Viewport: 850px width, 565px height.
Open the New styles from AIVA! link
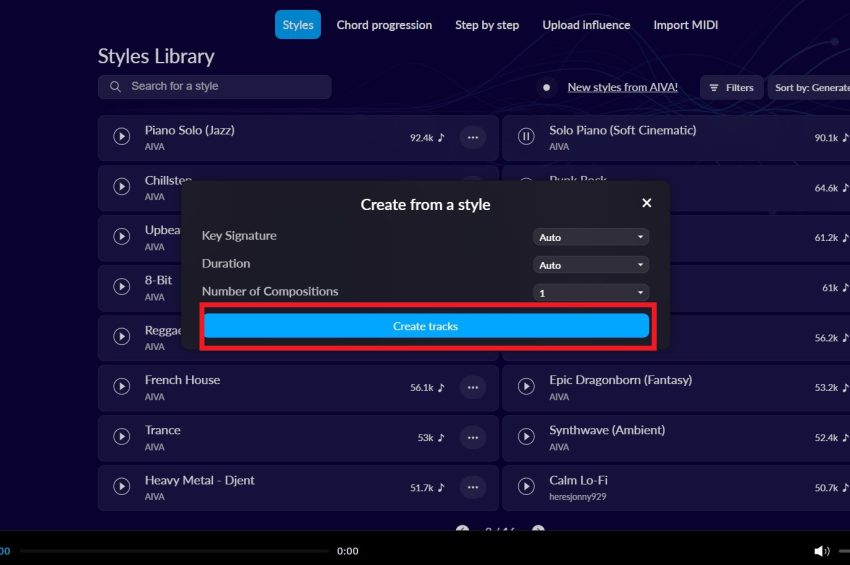(x=622, y=87)
